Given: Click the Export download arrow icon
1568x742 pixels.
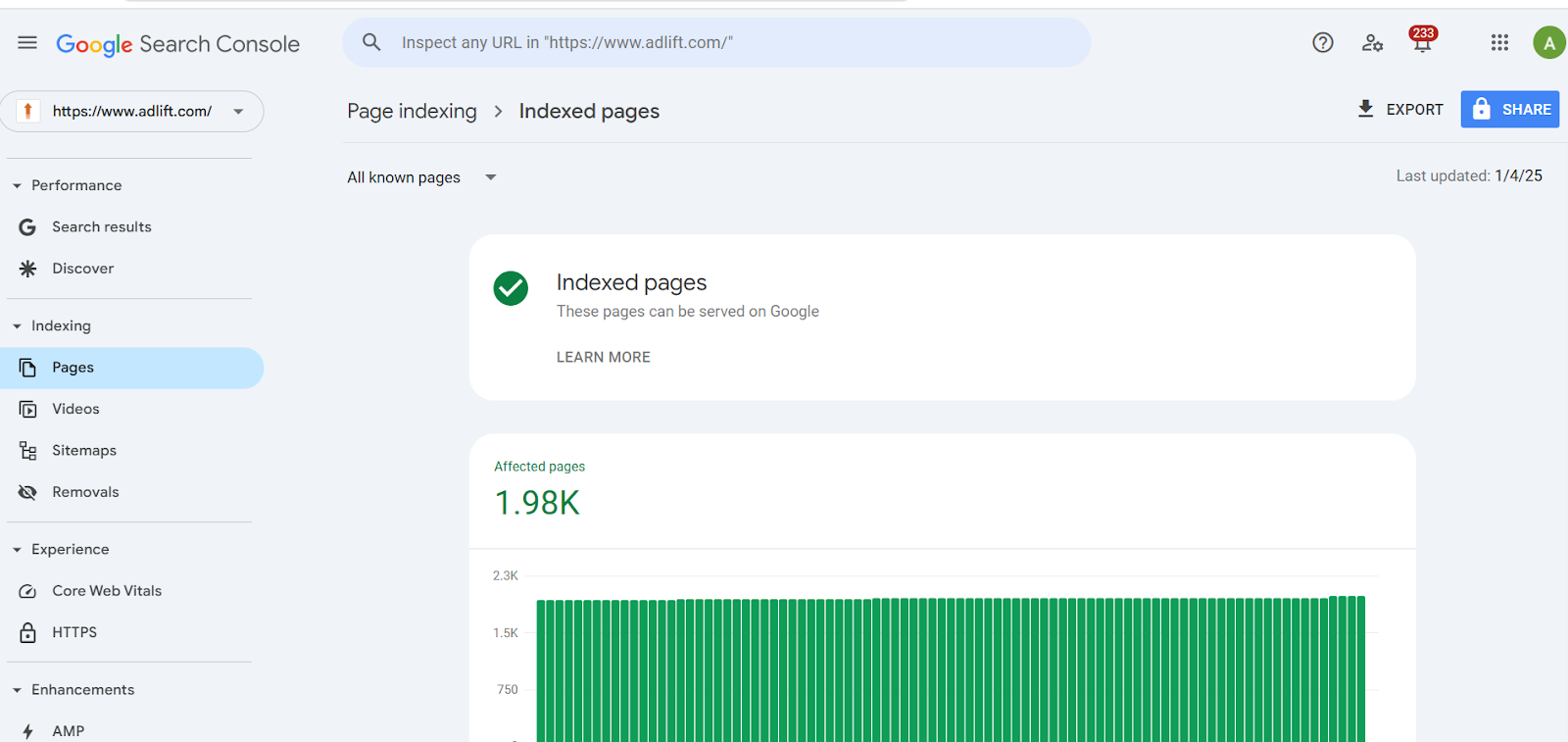Looking at the screenshot, I should click(x=1365, y=109).
